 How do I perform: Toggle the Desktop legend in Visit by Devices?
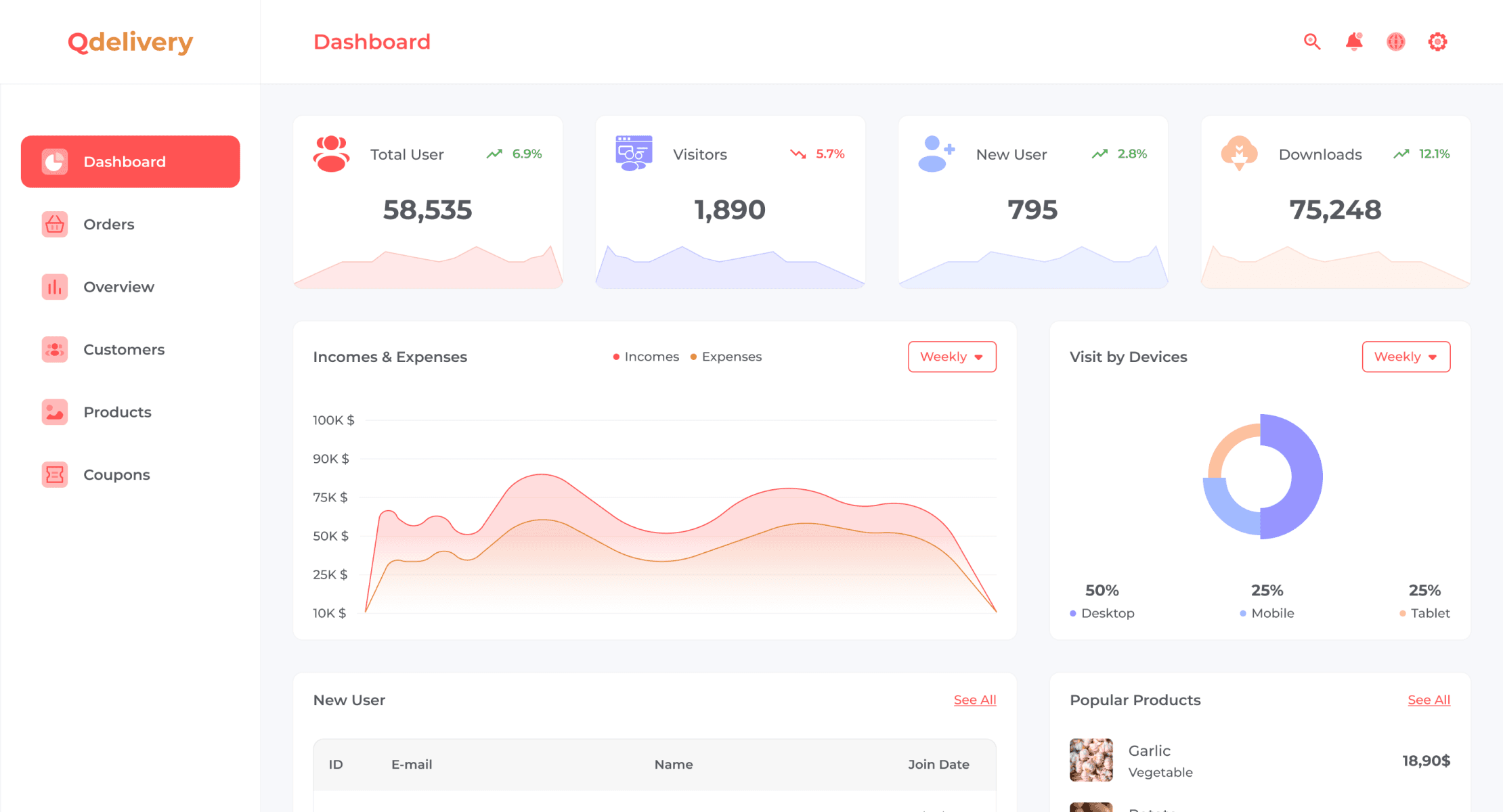click(1102, 613)
